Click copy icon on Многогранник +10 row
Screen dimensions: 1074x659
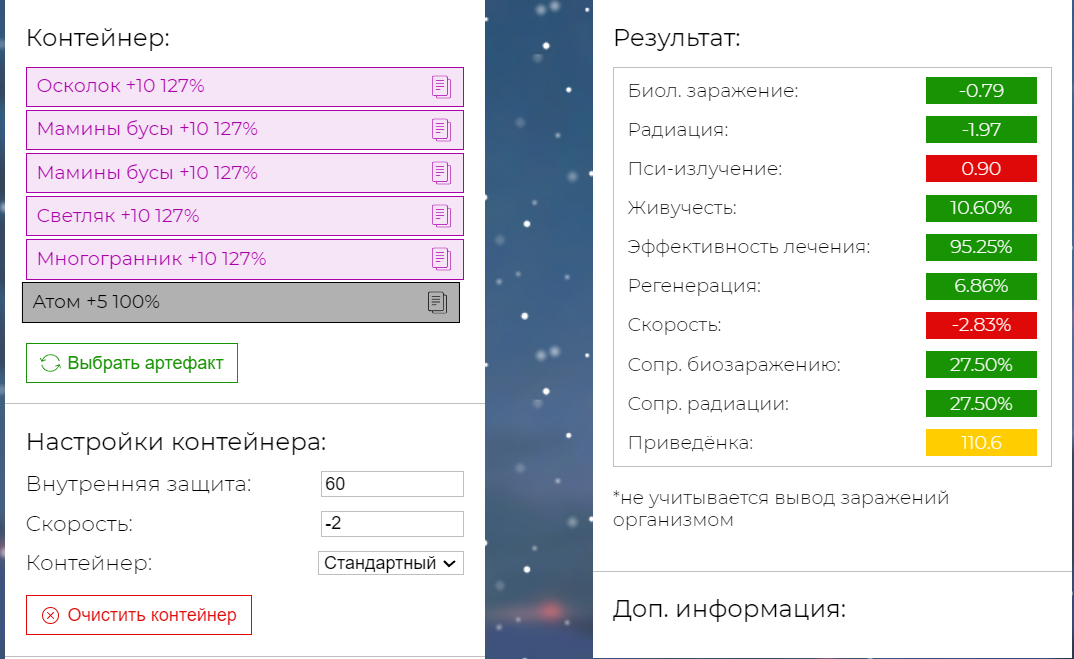[x=441, y=259]
